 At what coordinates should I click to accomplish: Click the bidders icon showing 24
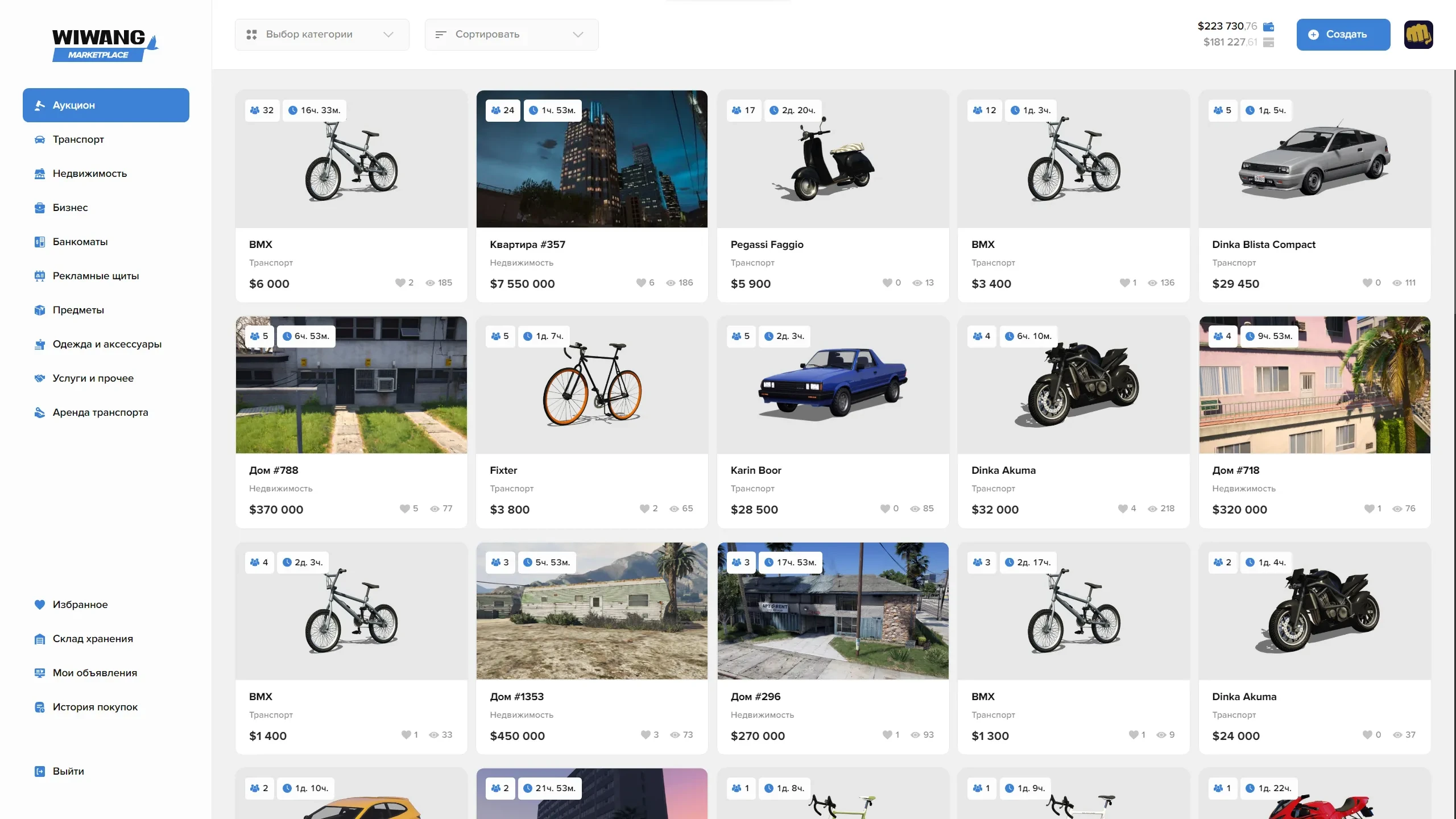(496, 110)
